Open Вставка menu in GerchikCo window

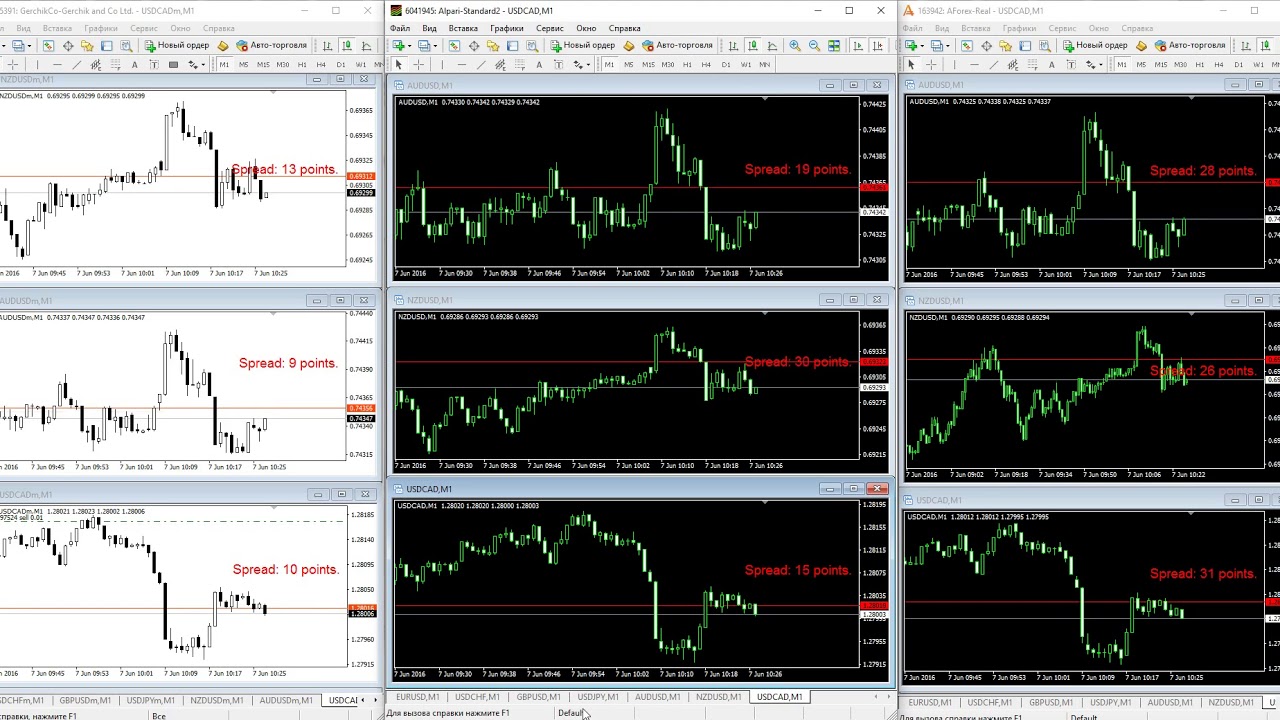[57, 28]
